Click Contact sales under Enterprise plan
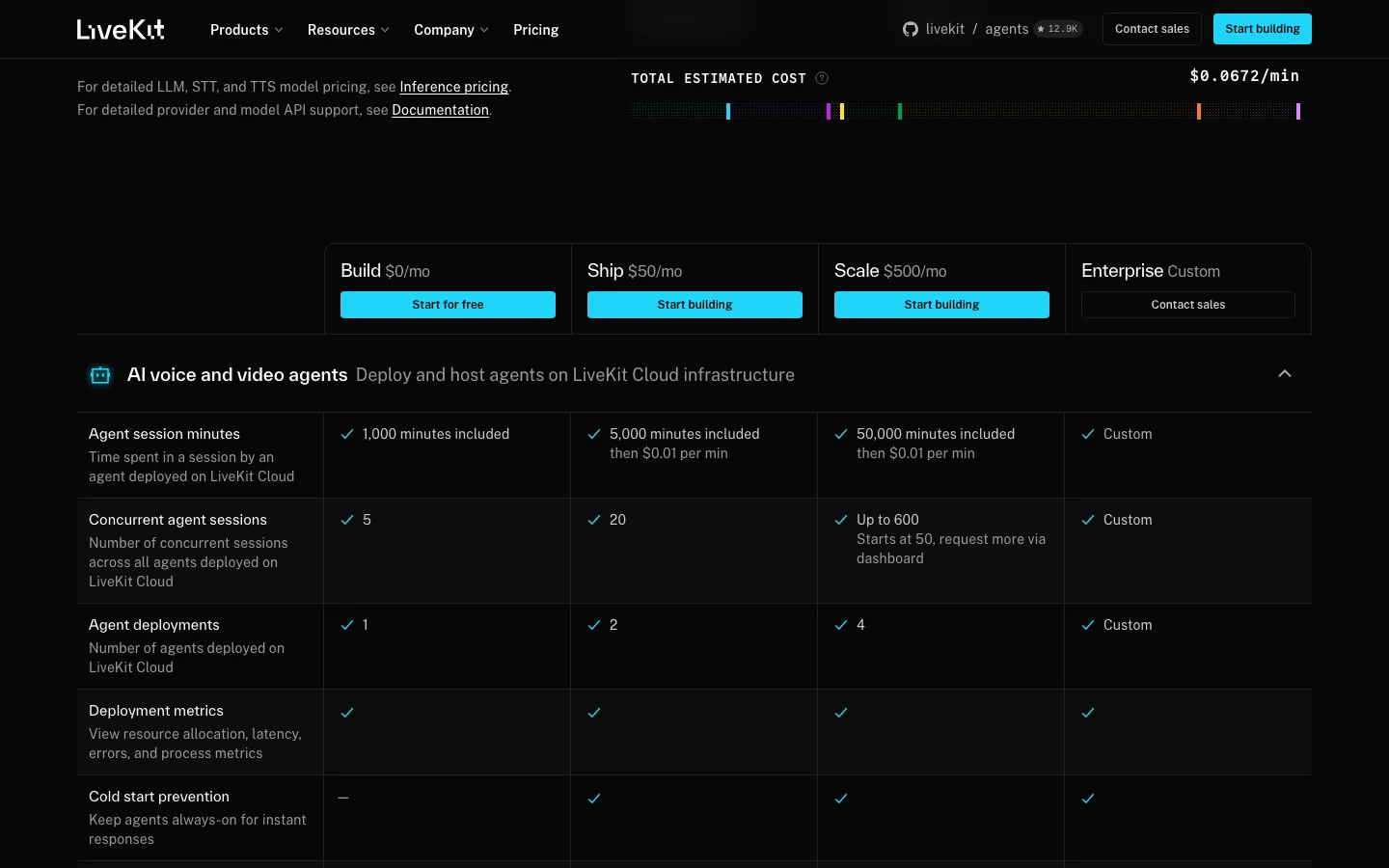 pyautogui.click(x=1188, y=305)
